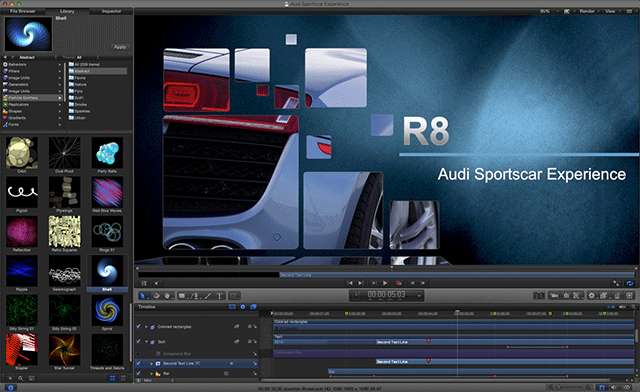This screenshot has width=640, height=392.
Task: Click the mini-timeline playhead marker
Action: (392, 269)
